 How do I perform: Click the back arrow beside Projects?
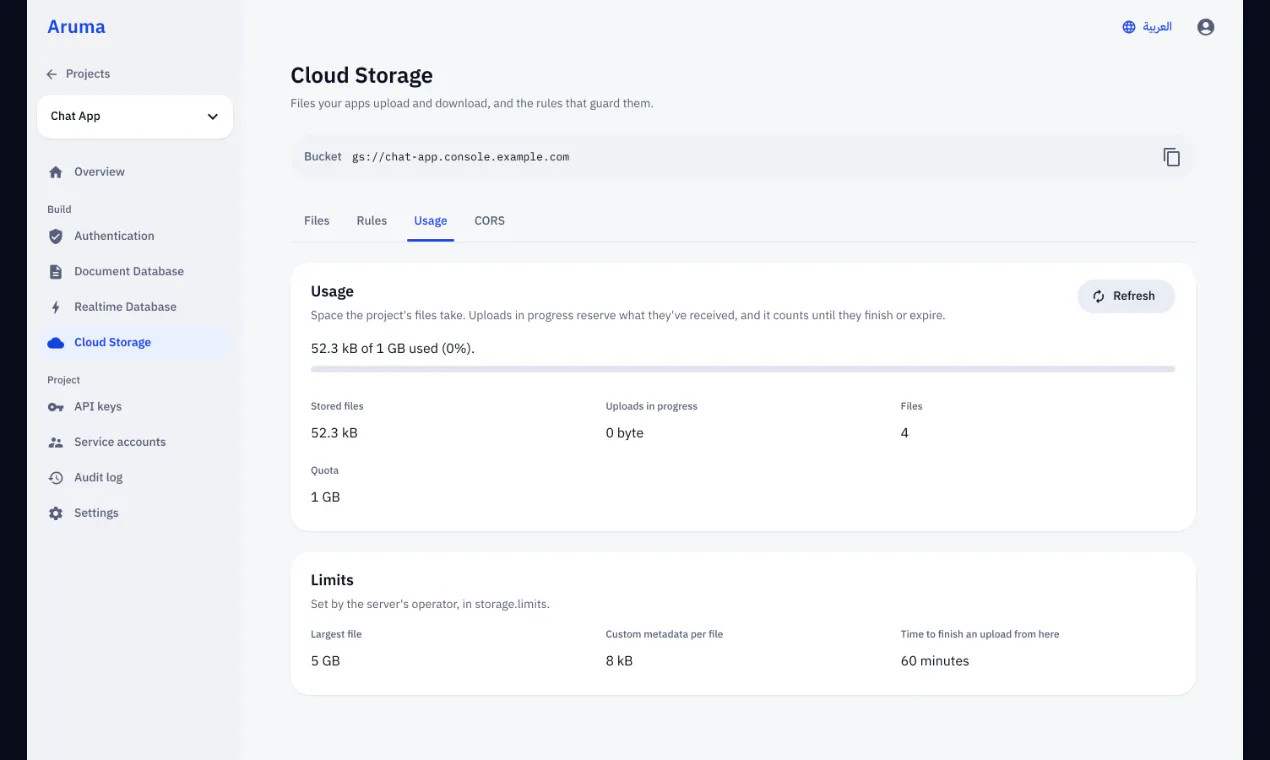[x=52, y=74]
